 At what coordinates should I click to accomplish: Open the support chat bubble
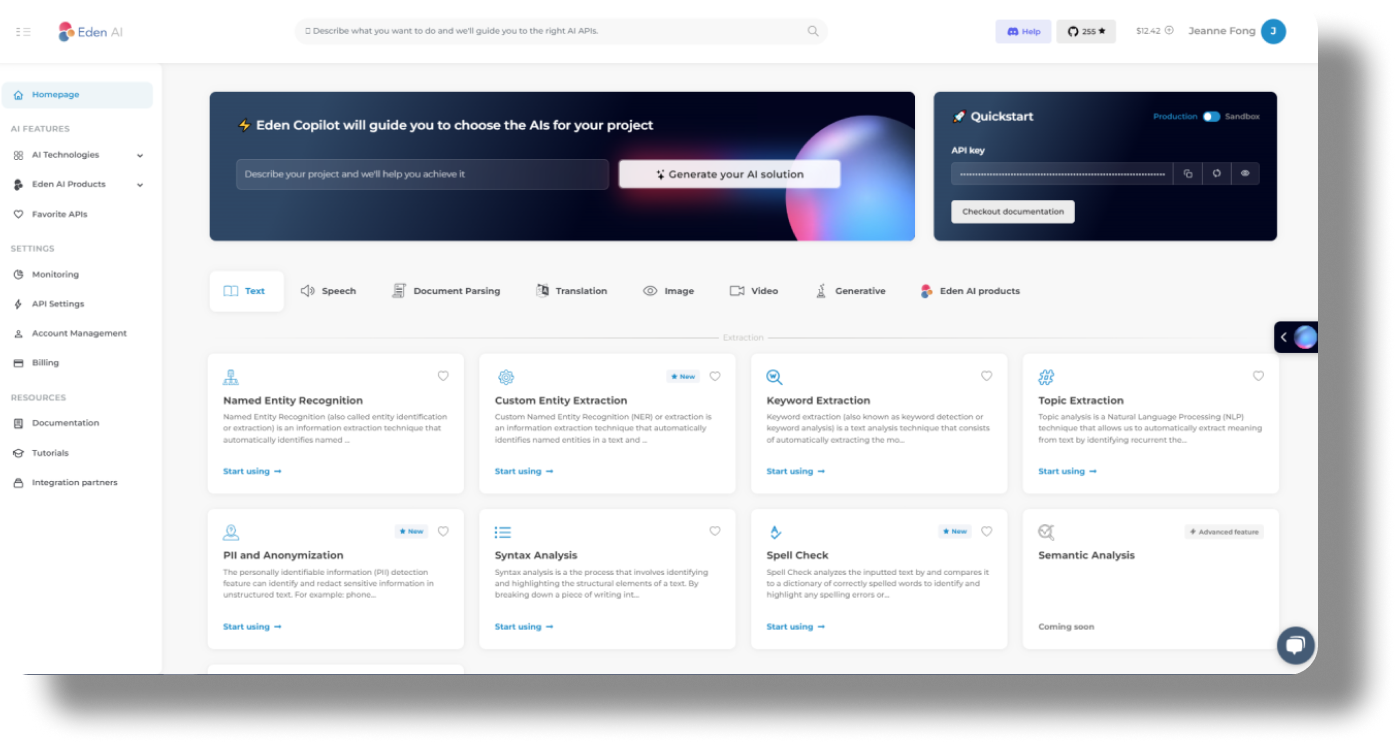tap(1295, 645)
